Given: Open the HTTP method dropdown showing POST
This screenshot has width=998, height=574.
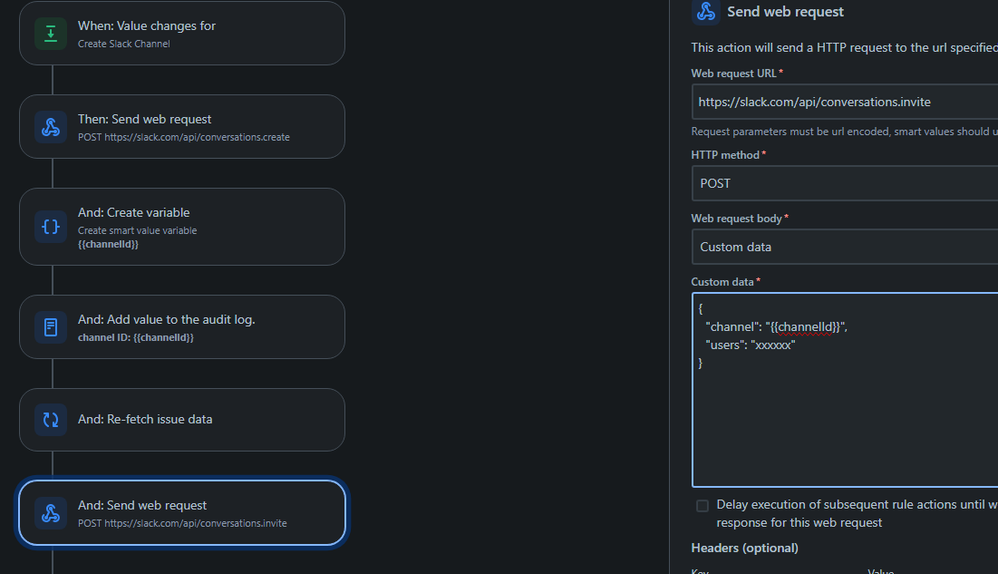Looking at the screenshot, I should (845, 183).
